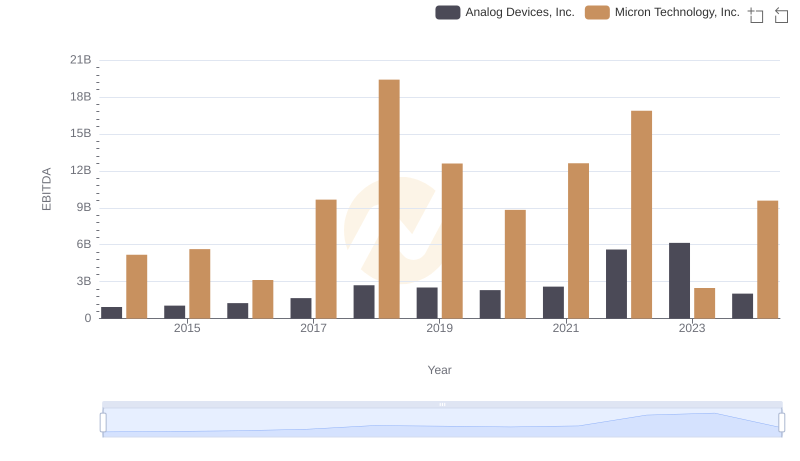
Task: Toggle the Analog Devices, Inc. legend series
Action: point(505,12)
